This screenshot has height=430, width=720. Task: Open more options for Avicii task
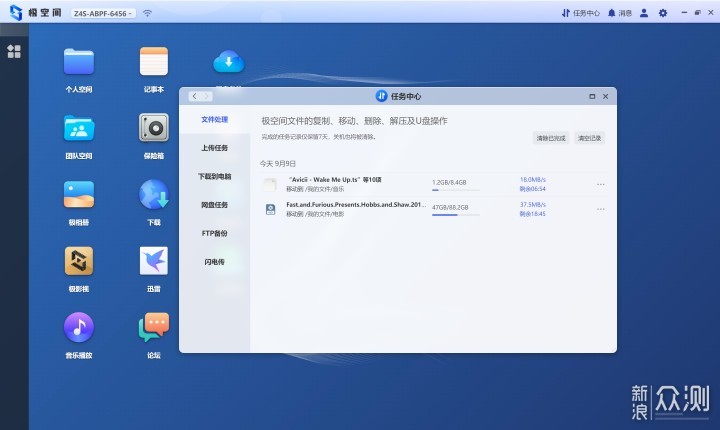click(x=601, y=184)
